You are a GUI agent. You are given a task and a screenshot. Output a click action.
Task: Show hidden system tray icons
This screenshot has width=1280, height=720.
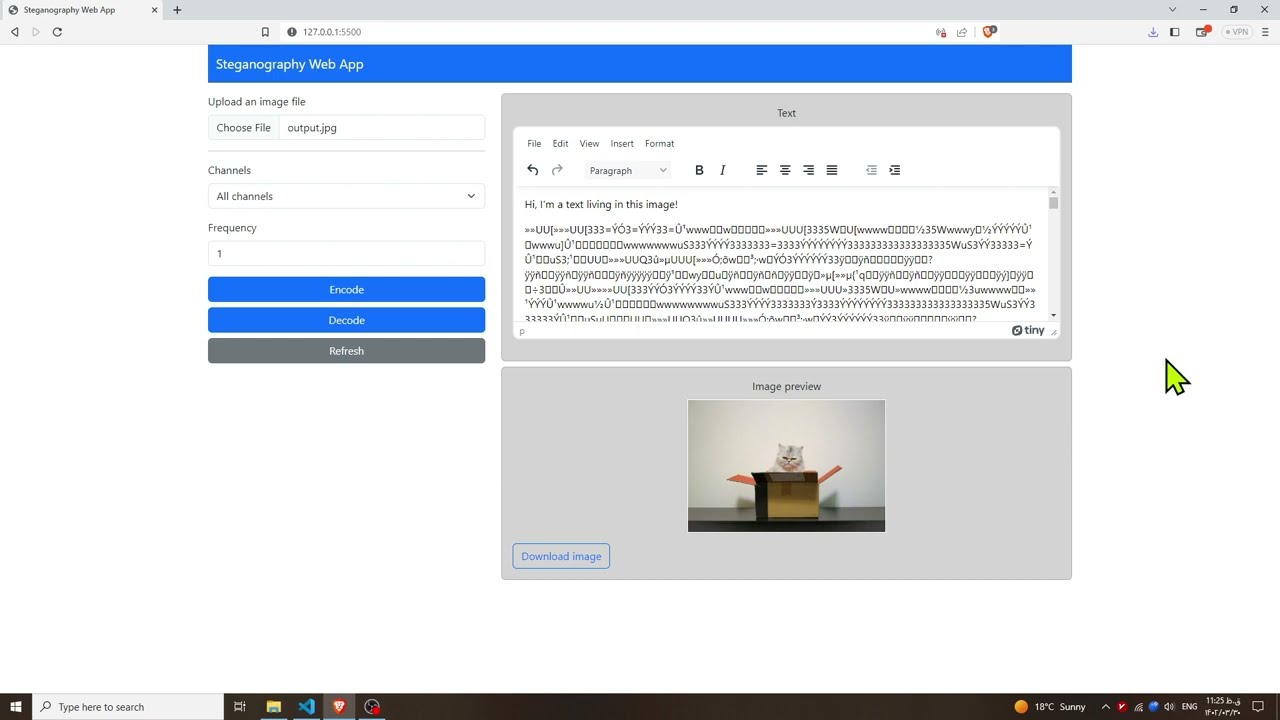tap(1106, 707)
